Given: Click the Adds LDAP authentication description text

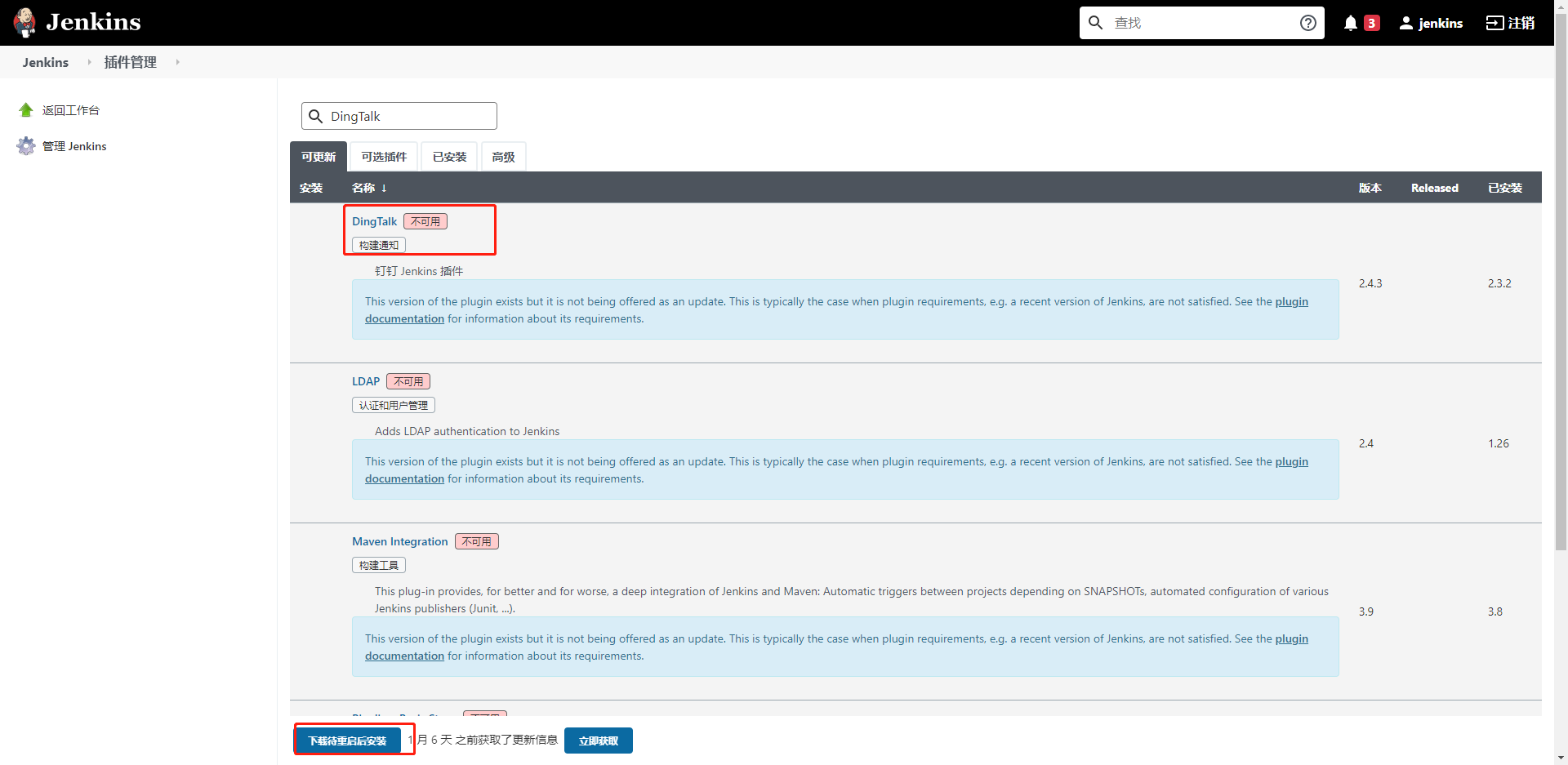Looking at the screenshot, I should [x=467, y=431].
